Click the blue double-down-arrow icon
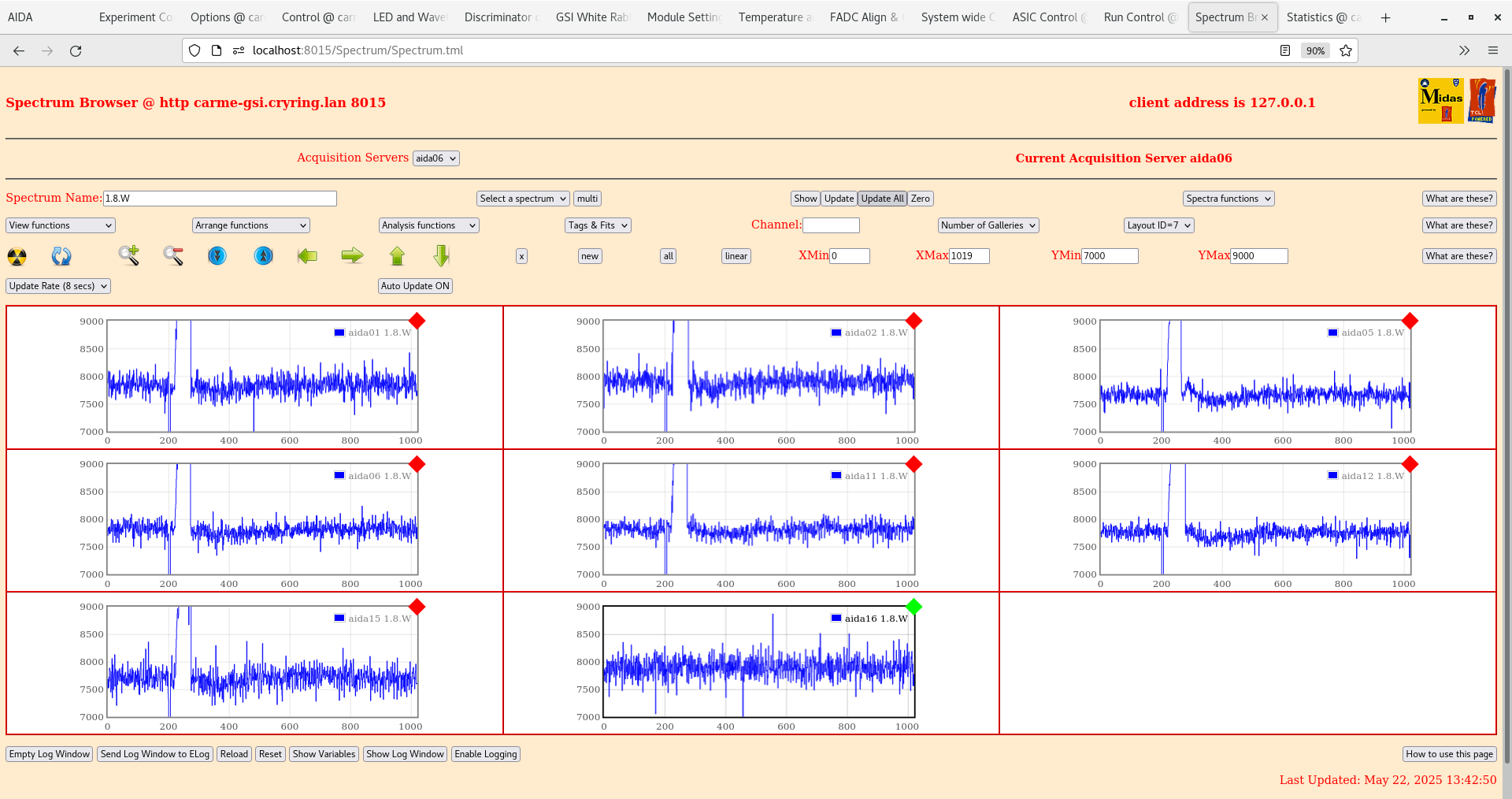 217,256
